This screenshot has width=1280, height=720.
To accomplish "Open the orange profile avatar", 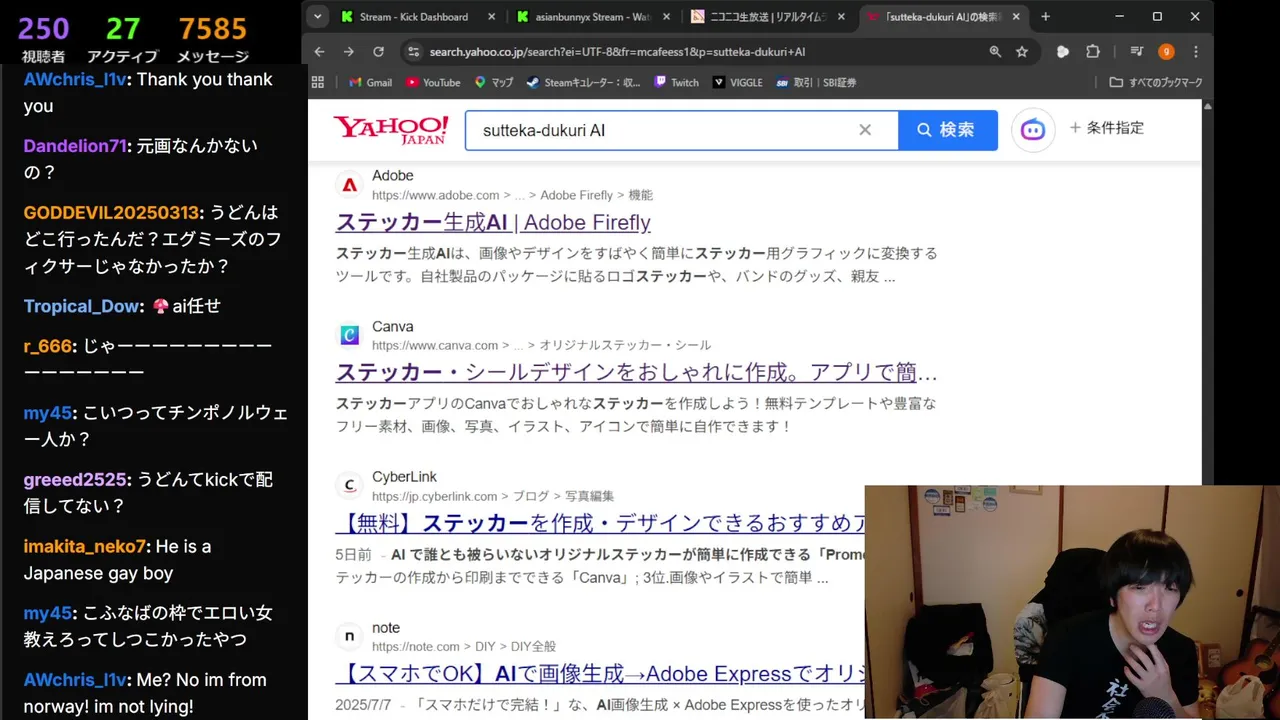I will (x=1166, y=52).
